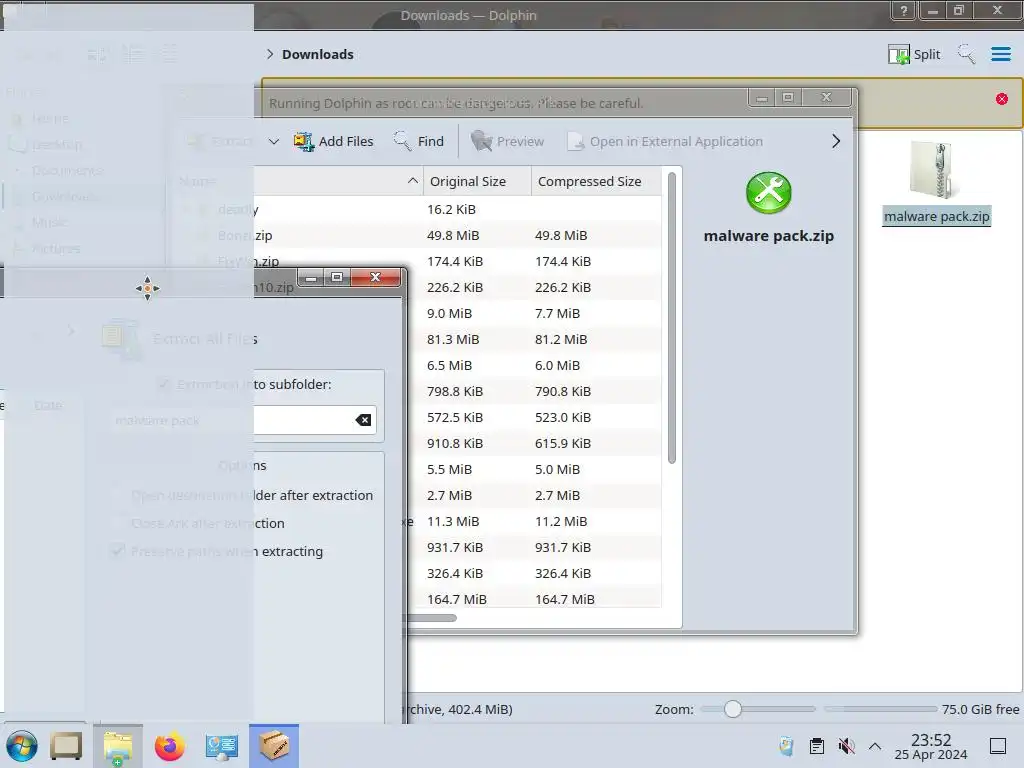Click malware pack.zip file name label in Dolphin

click(936, 216)
